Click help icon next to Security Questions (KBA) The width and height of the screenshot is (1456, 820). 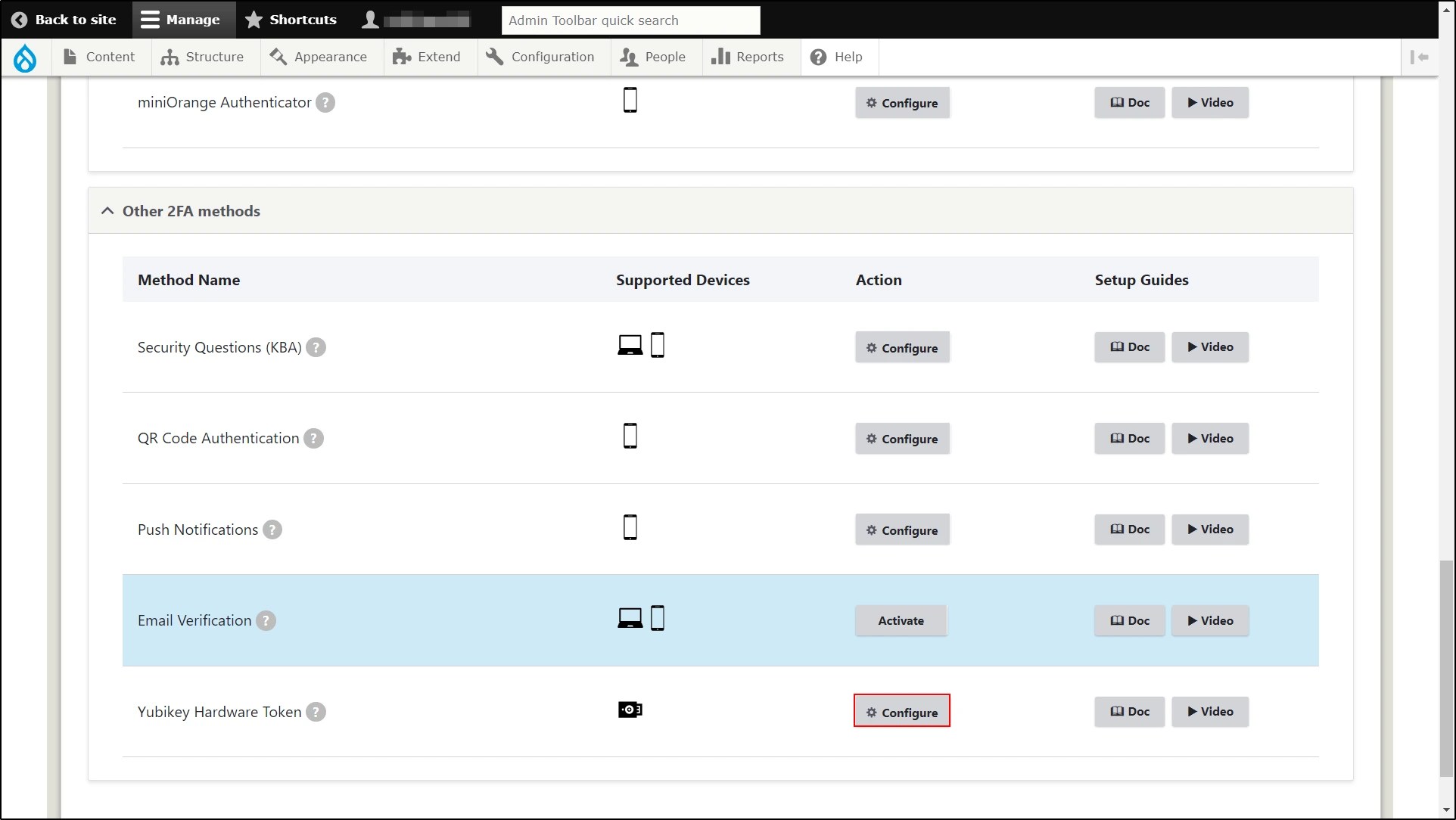click(316, 348)
